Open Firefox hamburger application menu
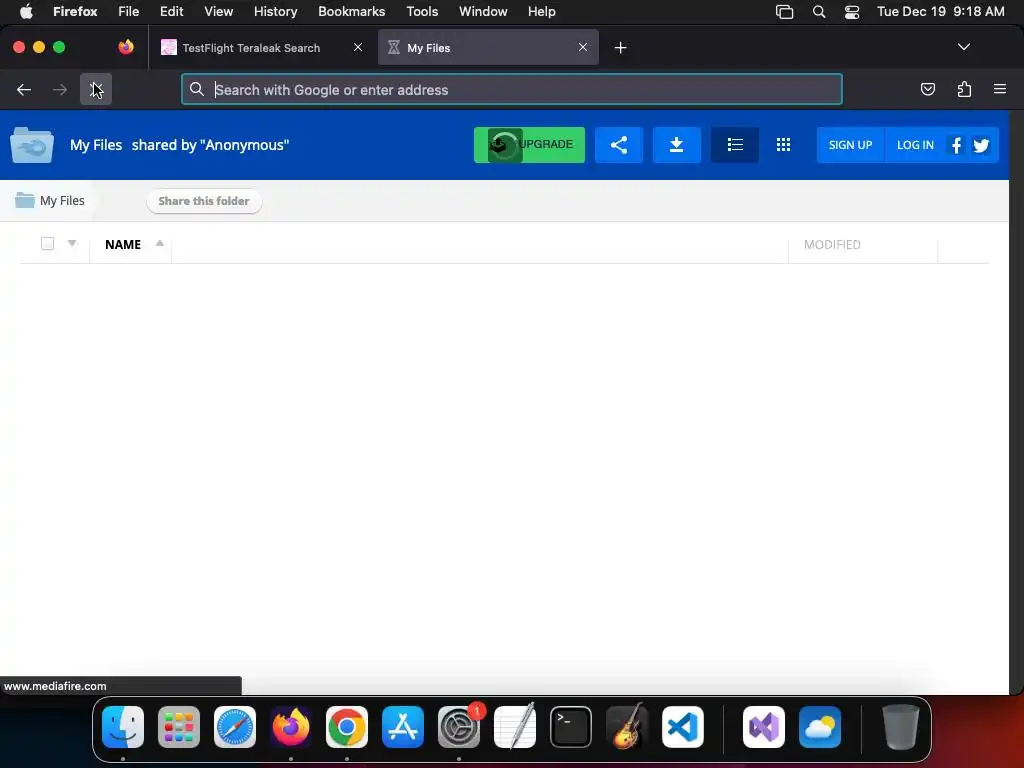 click(x=999, y=89)
